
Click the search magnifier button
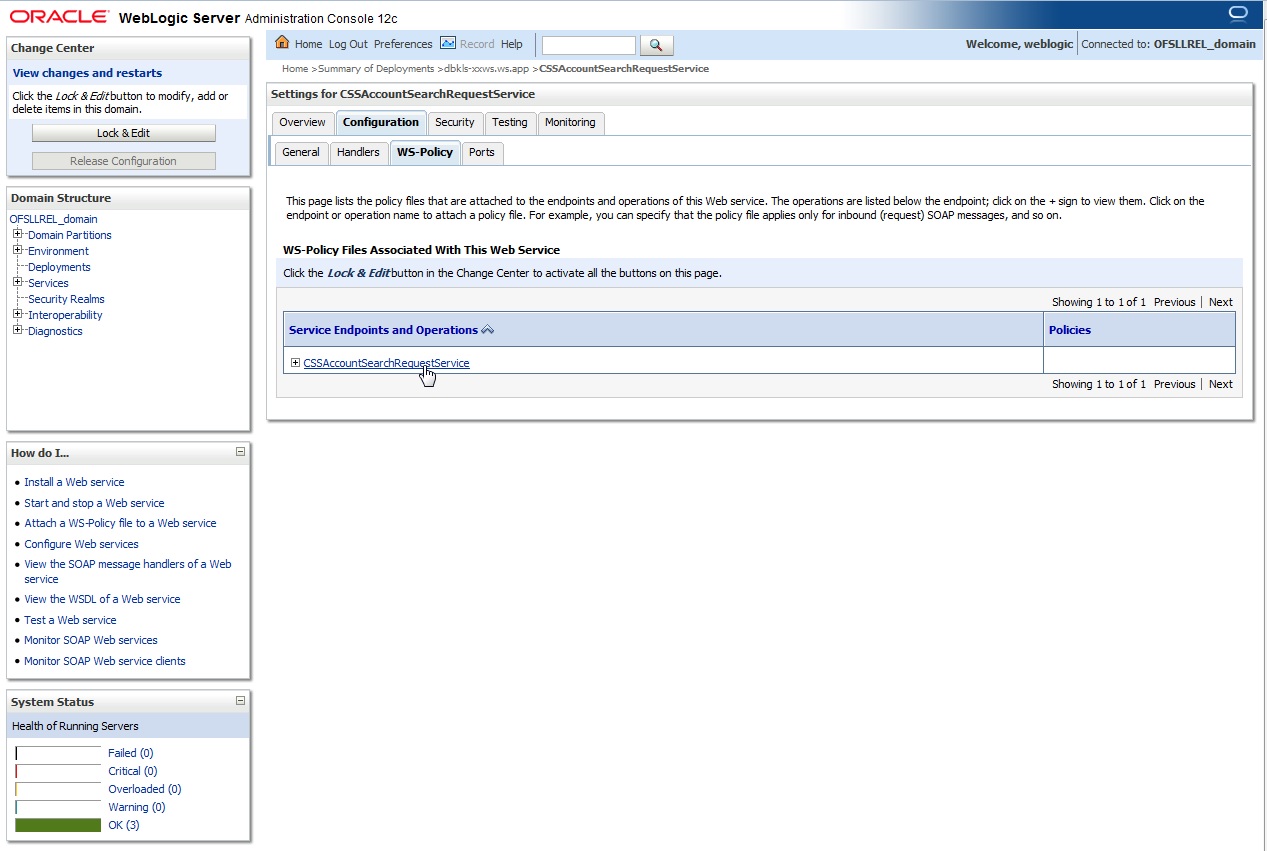[x=656, y=45]
